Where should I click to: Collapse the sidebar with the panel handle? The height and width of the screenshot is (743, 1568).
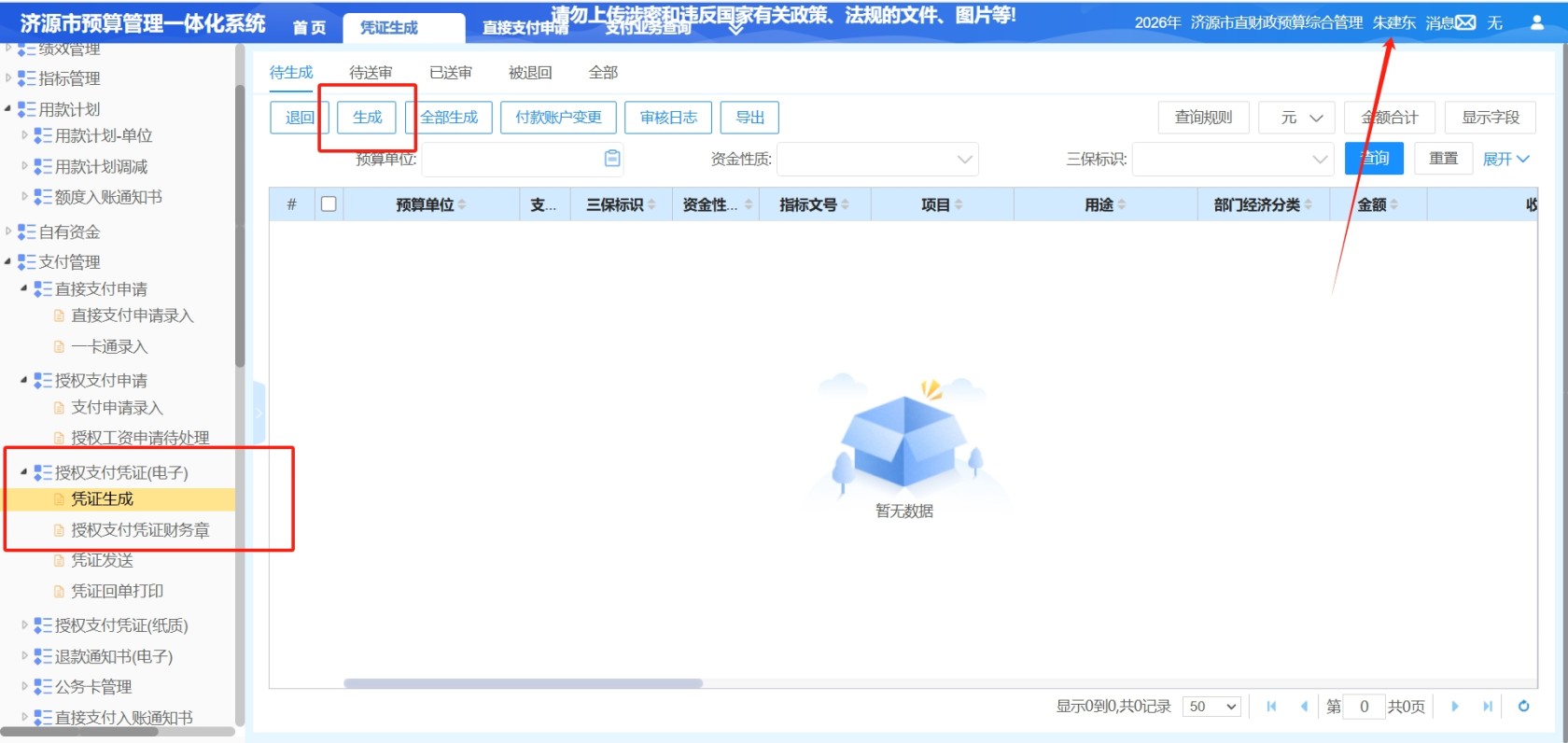pos(259,413)
